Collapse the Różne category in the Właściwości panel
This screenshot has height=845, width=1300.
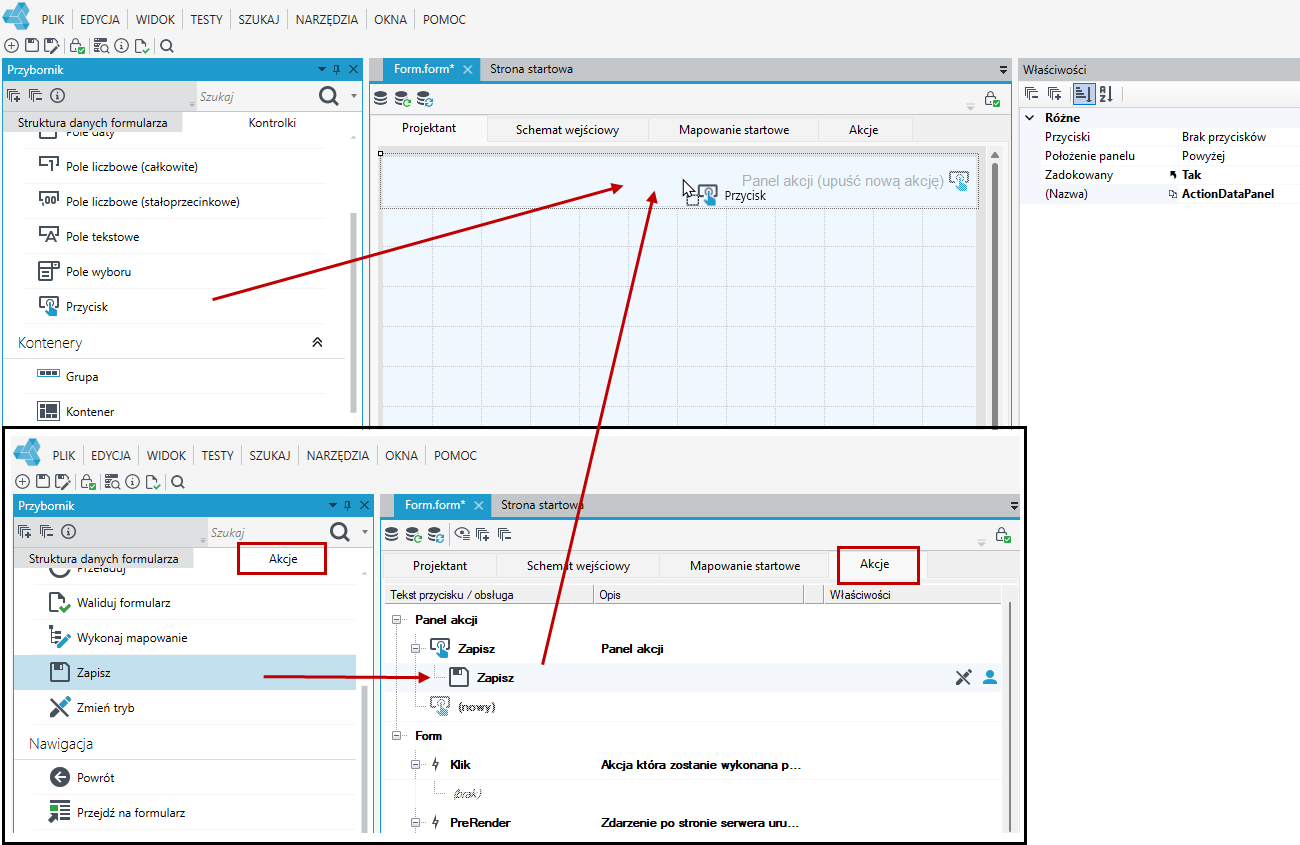coord(1030,118)
